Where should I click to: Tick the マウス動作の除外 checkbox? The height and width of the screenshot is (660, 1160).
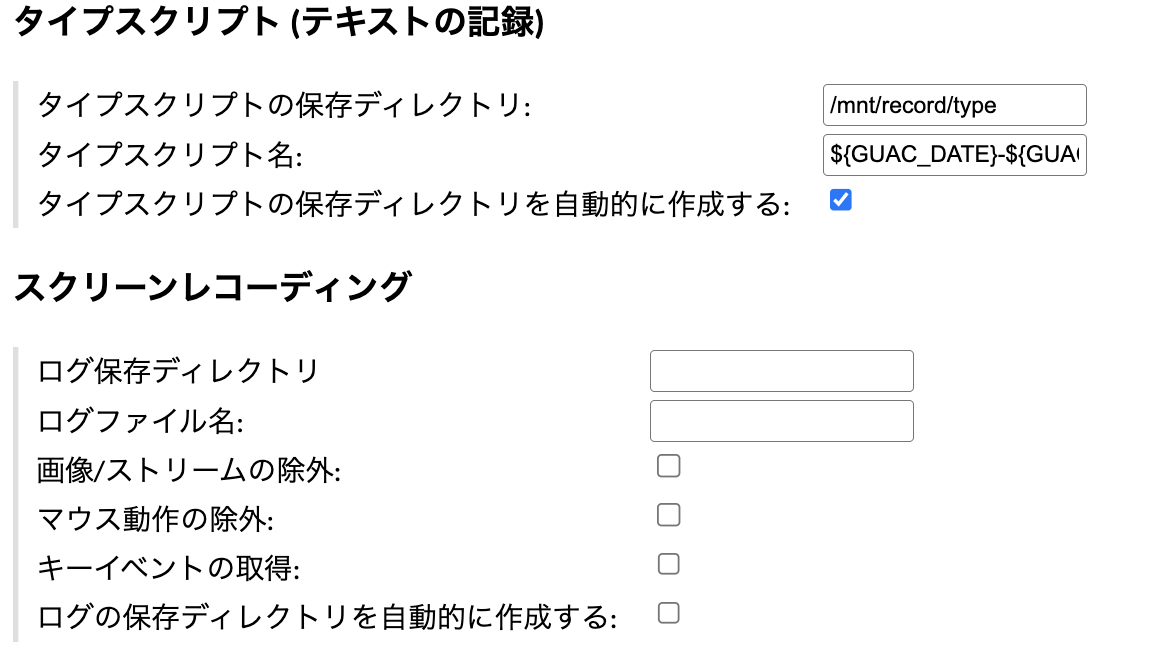[x=669, y=515]
